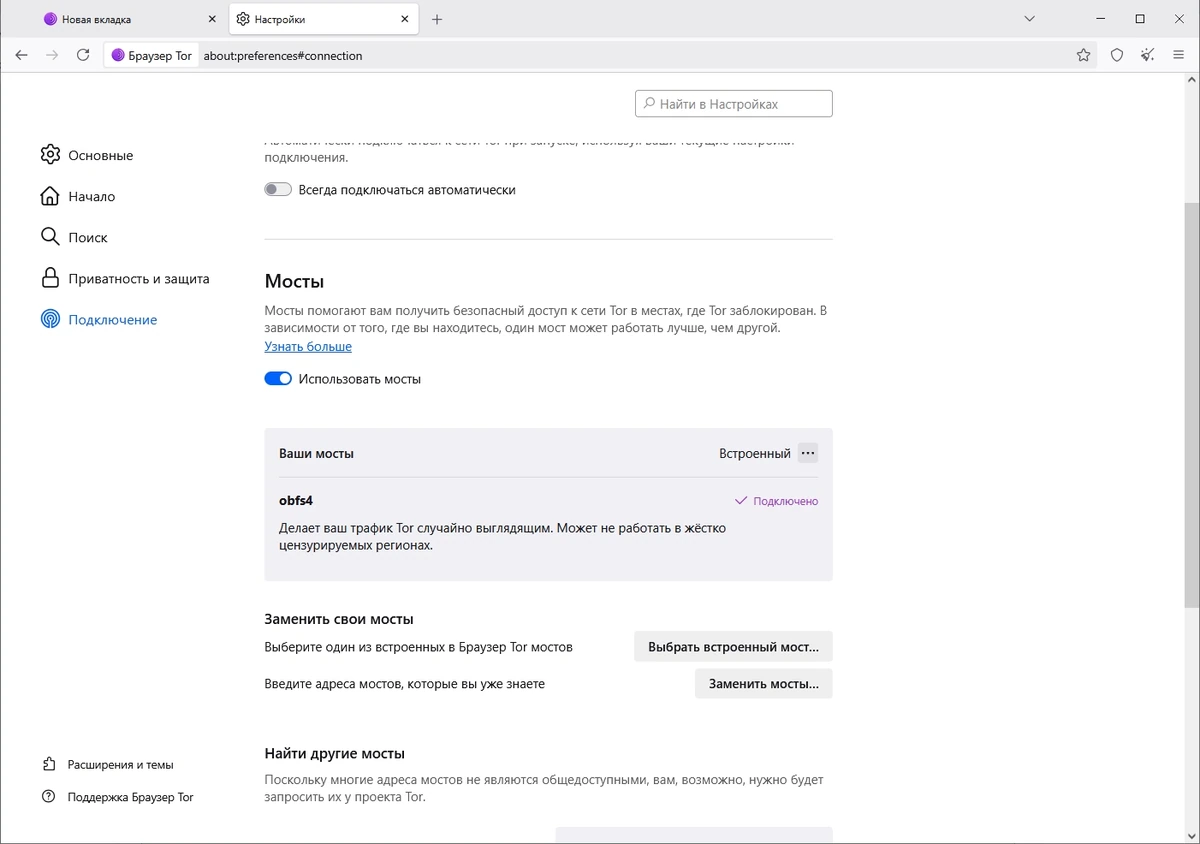The height and width of the screenshot is (844, 1200).
Task: Close the Настройки tab
Action: click(x=405, y=19)
